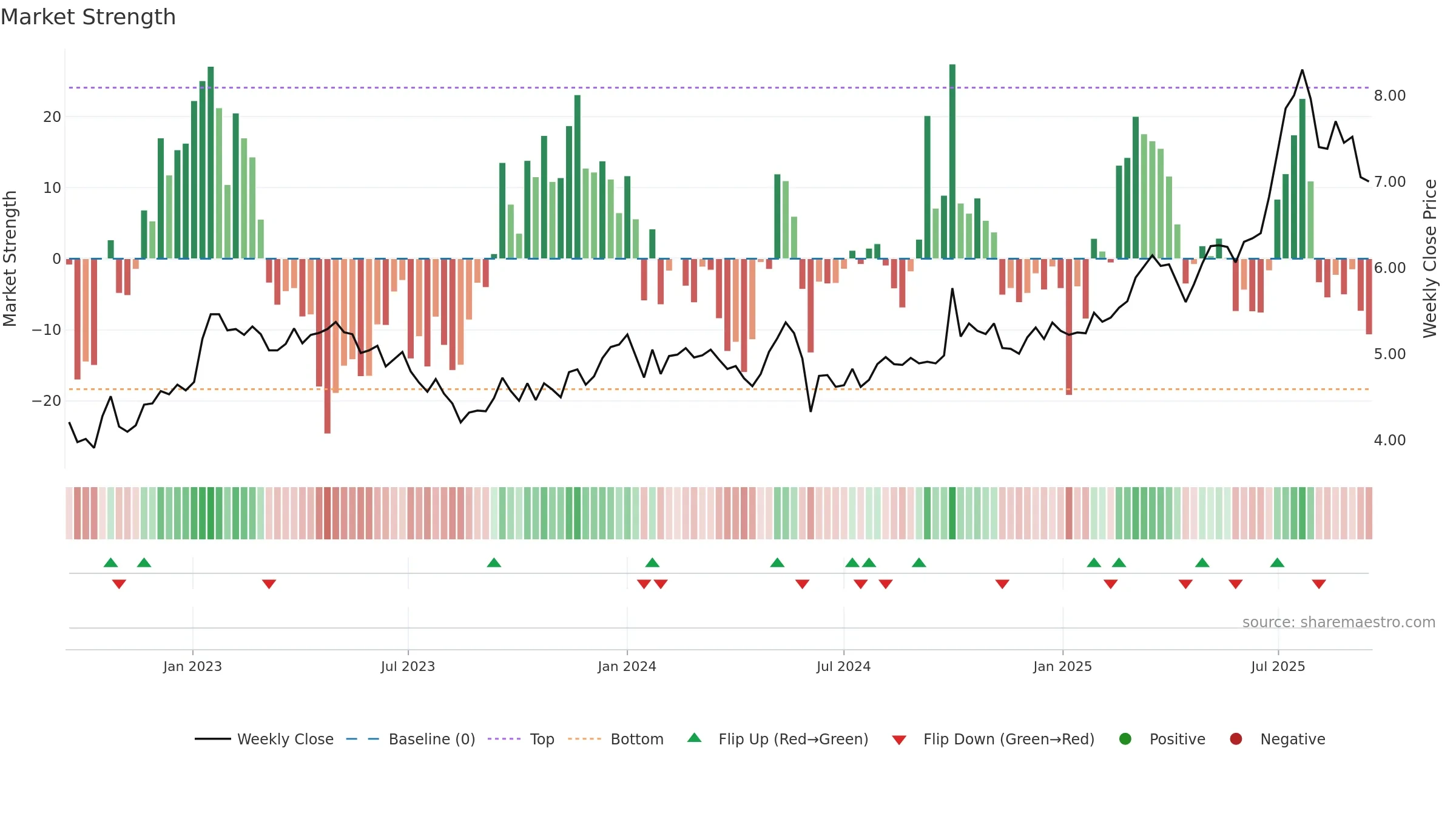Click the 8.00 price axis tick label

pos(1390,96)
